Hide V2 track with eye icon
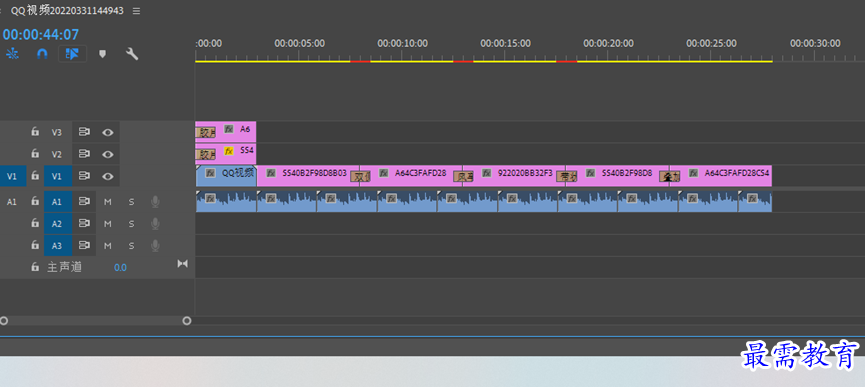Image resolution: width=865 pixels, height=387 pixels. tap(108, 154)
